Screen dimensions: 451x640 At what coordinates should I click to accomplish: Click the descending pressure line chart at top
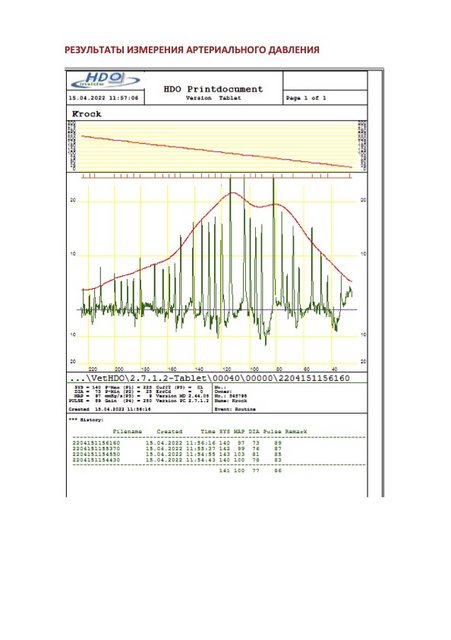coord(217,146)
